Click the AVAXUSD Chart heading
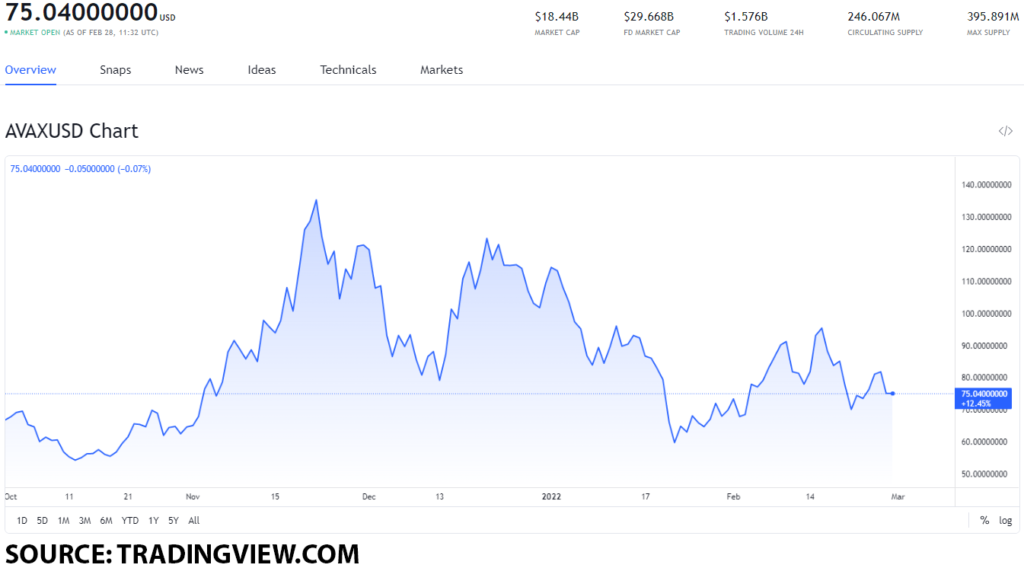 click(x=72, y=131)
